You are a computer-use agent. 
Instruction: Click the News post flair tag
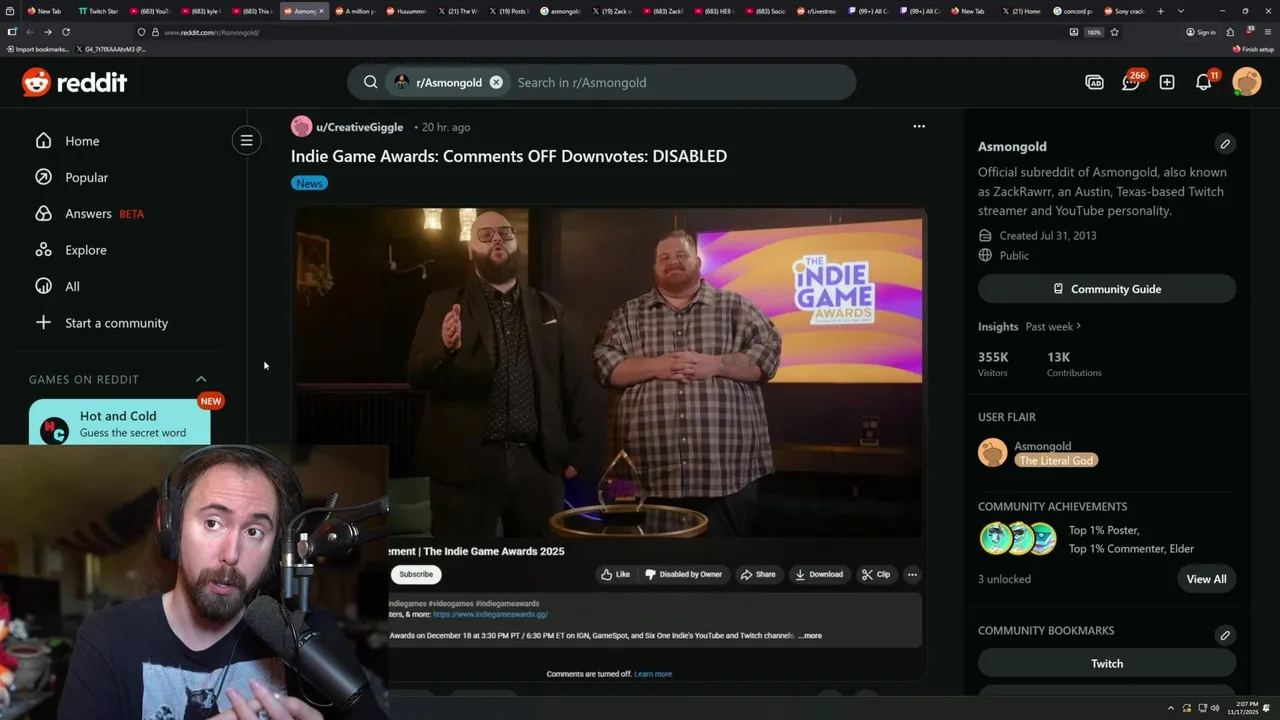309,183
